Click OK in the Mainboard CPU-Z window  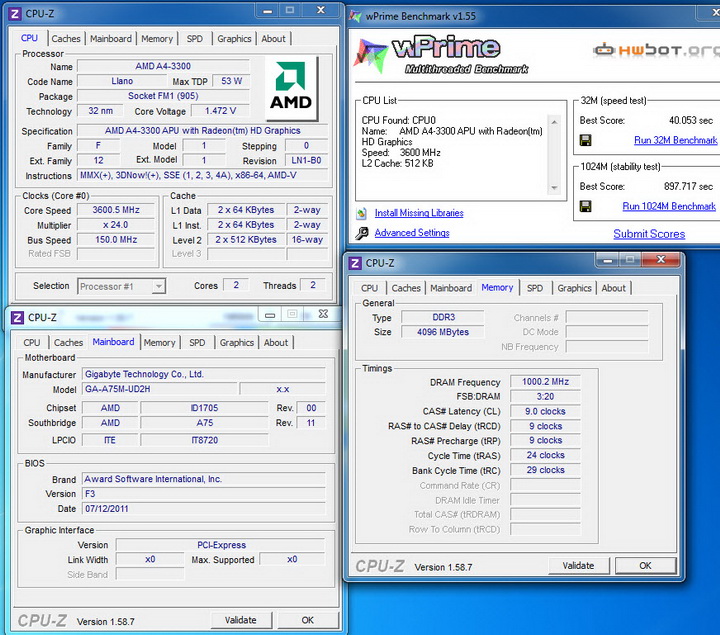pyautogui.click(x=308, y=620)
